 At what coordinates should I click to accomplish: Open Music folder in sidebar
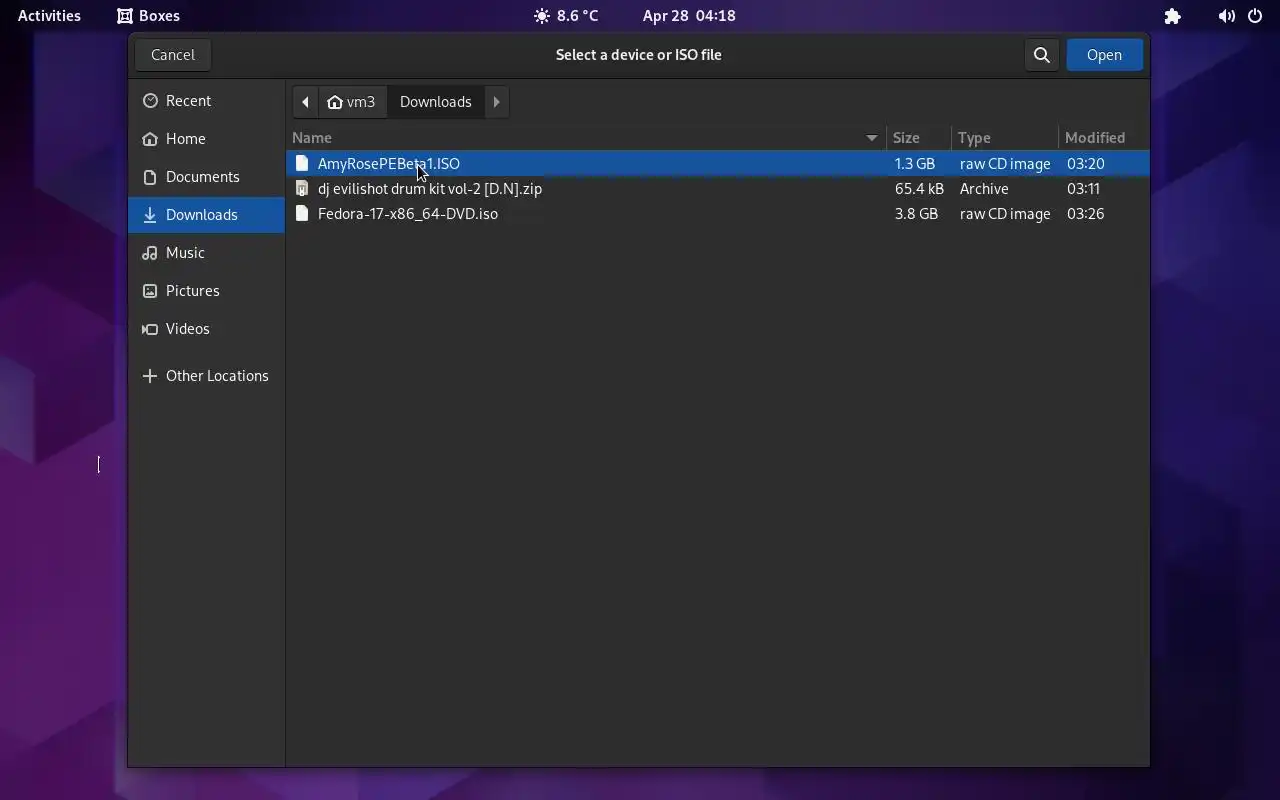(206, 253)
